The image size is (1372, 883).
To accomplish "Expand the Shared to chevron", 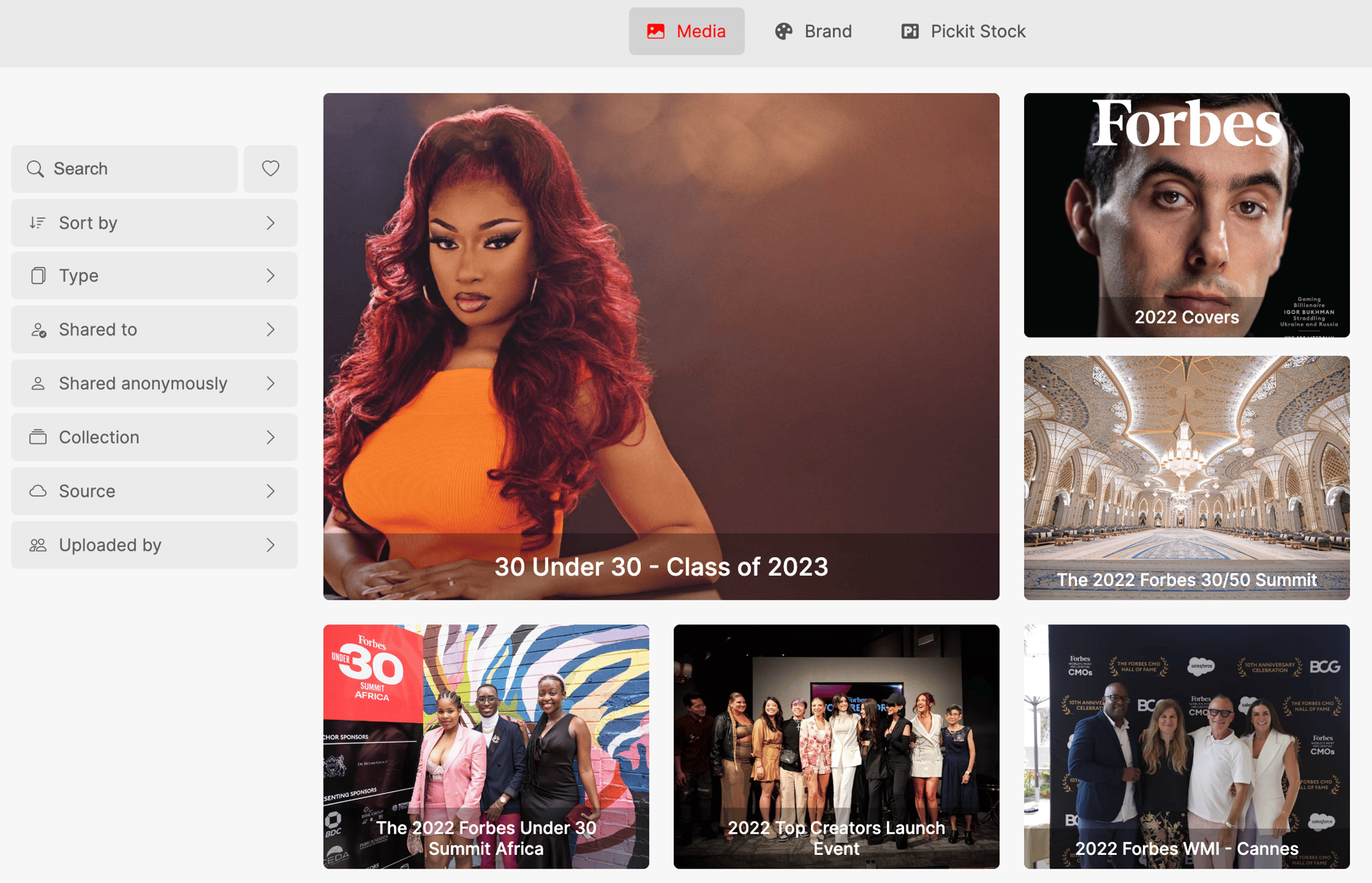I will tap(270, 330).
